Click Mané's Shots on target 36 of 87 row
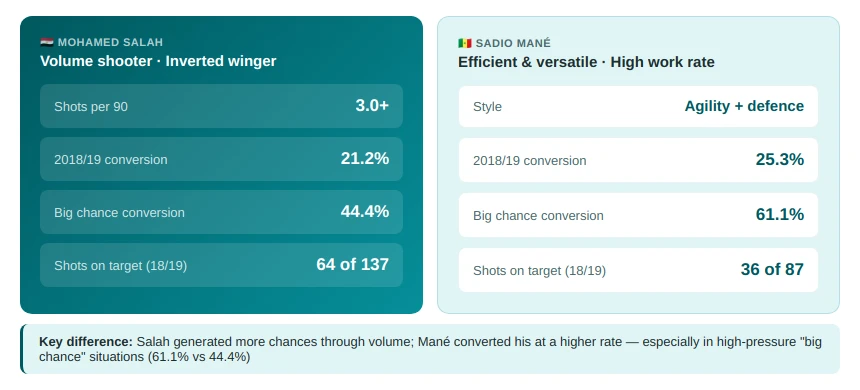 tap(638, 270)
